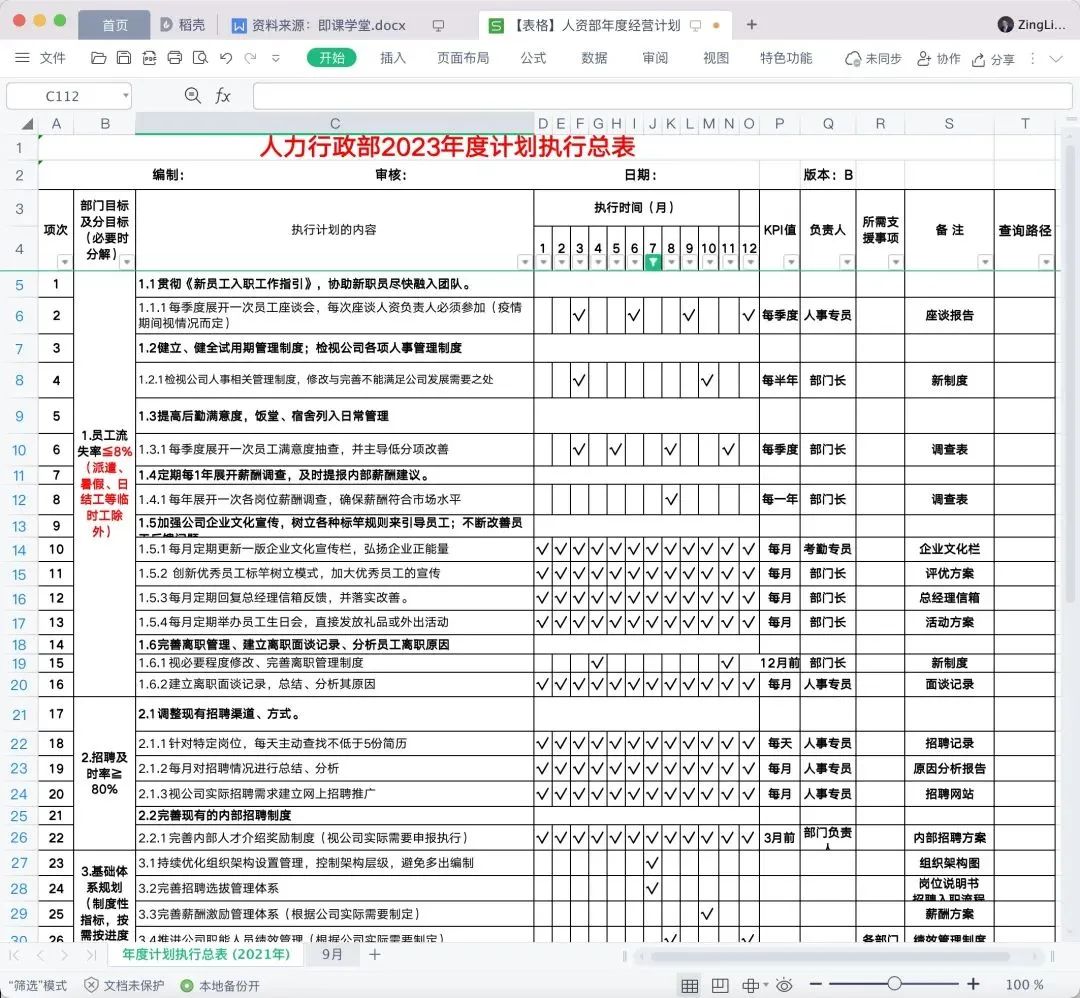Click the Save disk icon
The width and height of the screenshot is (1080, 998).
(x=124, y=58)
